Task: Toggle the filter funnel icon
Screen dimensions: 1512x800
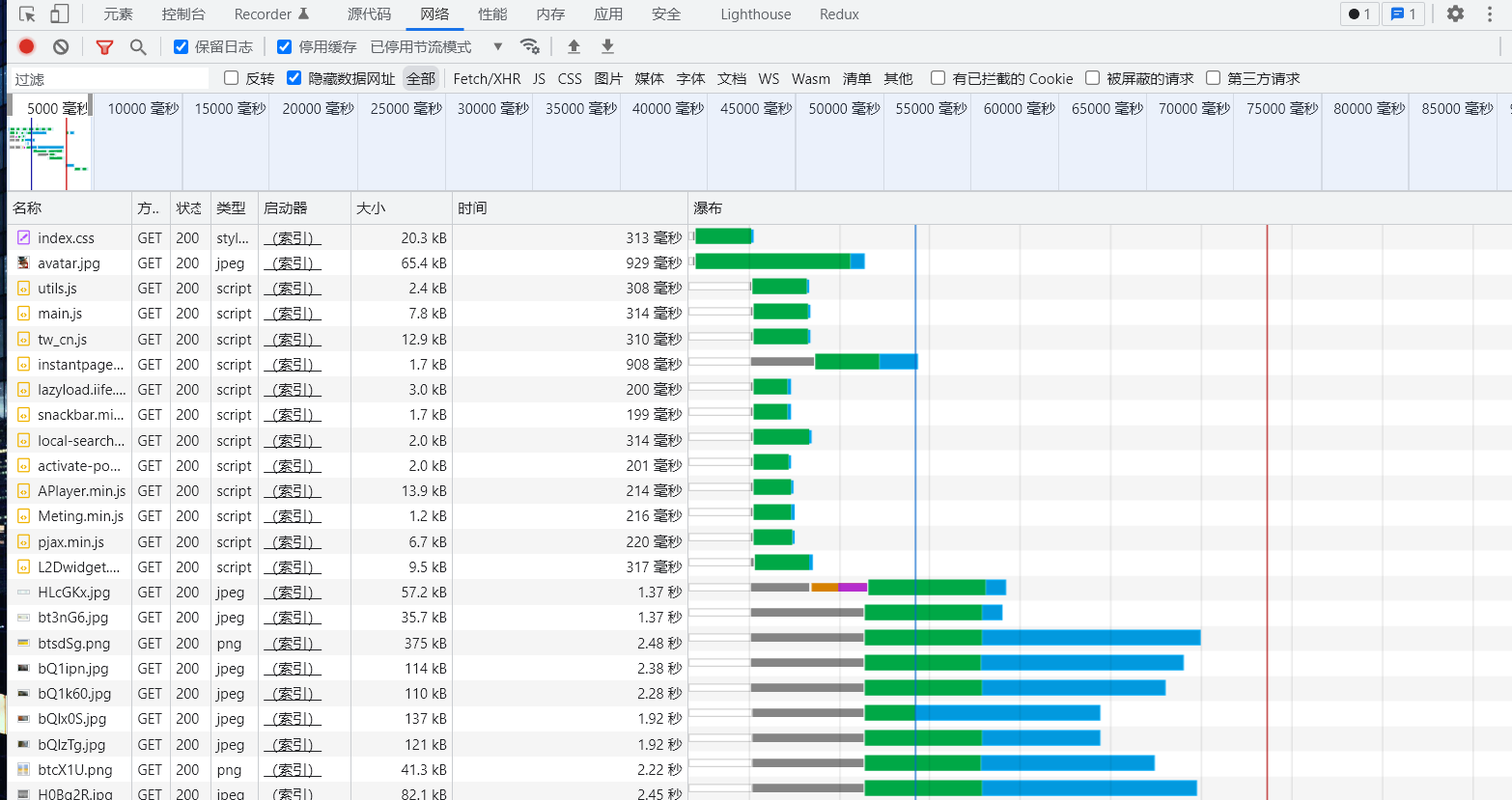Action: point(104,46)
